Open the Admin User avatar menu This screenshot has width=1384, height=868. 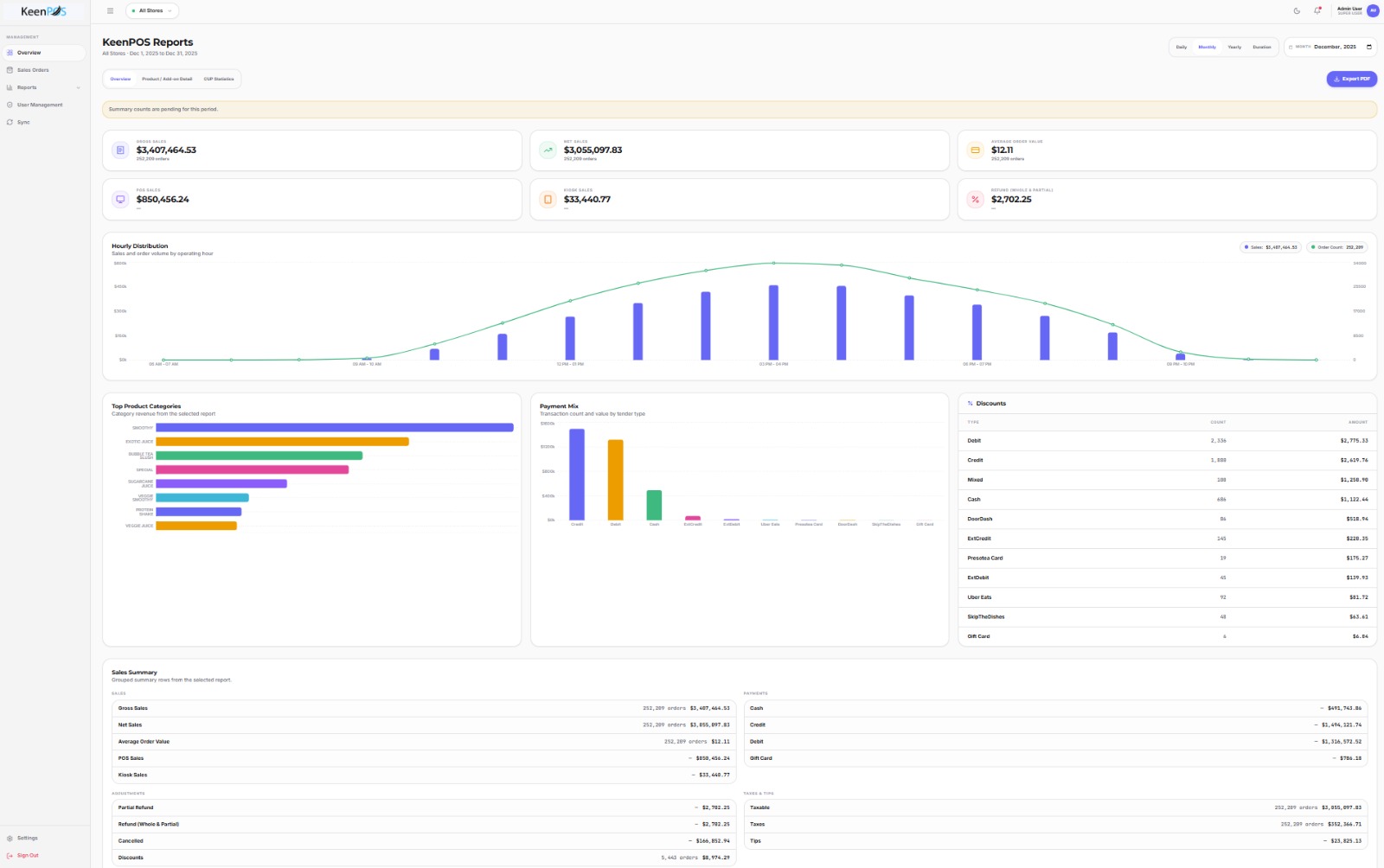click(x=1373, y=11)
